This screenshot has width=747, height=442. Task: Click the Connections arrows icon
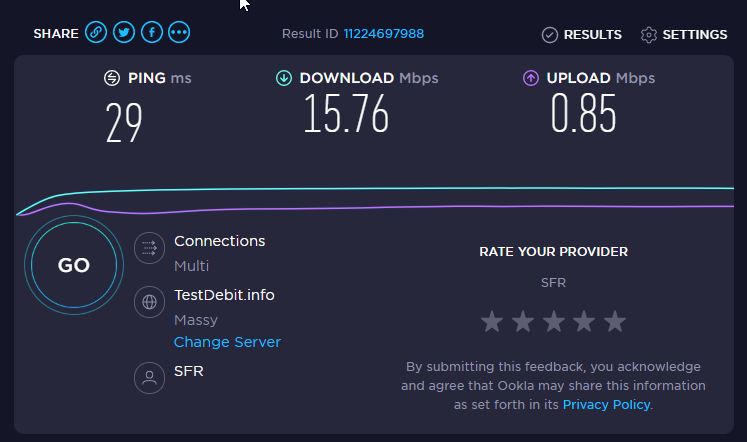coord(149,247)
